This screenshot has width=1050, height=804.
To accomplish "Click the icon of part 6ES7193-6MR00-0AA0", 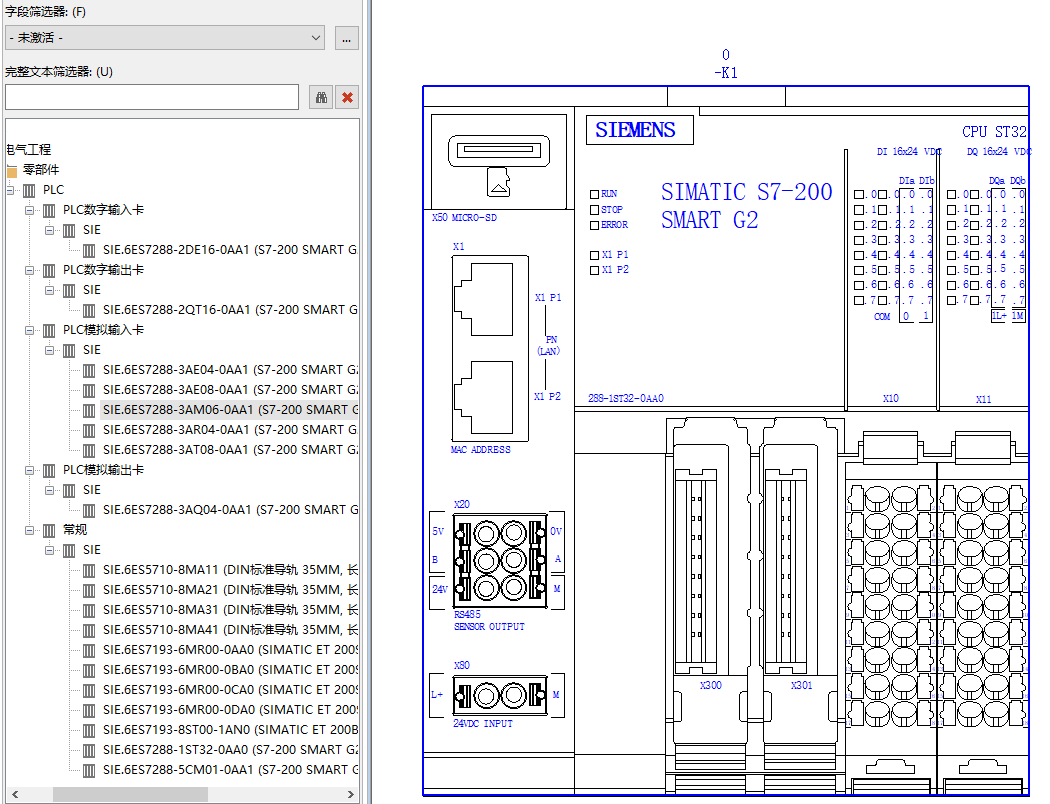I will click(x=89, y=650).
